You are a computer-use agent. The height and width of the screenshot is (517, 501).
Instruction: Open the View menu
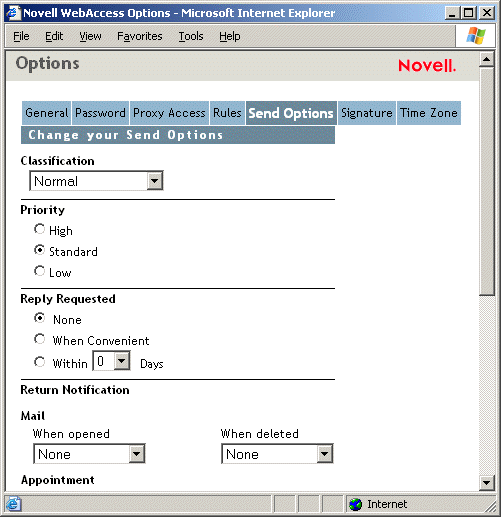[90, 36]
